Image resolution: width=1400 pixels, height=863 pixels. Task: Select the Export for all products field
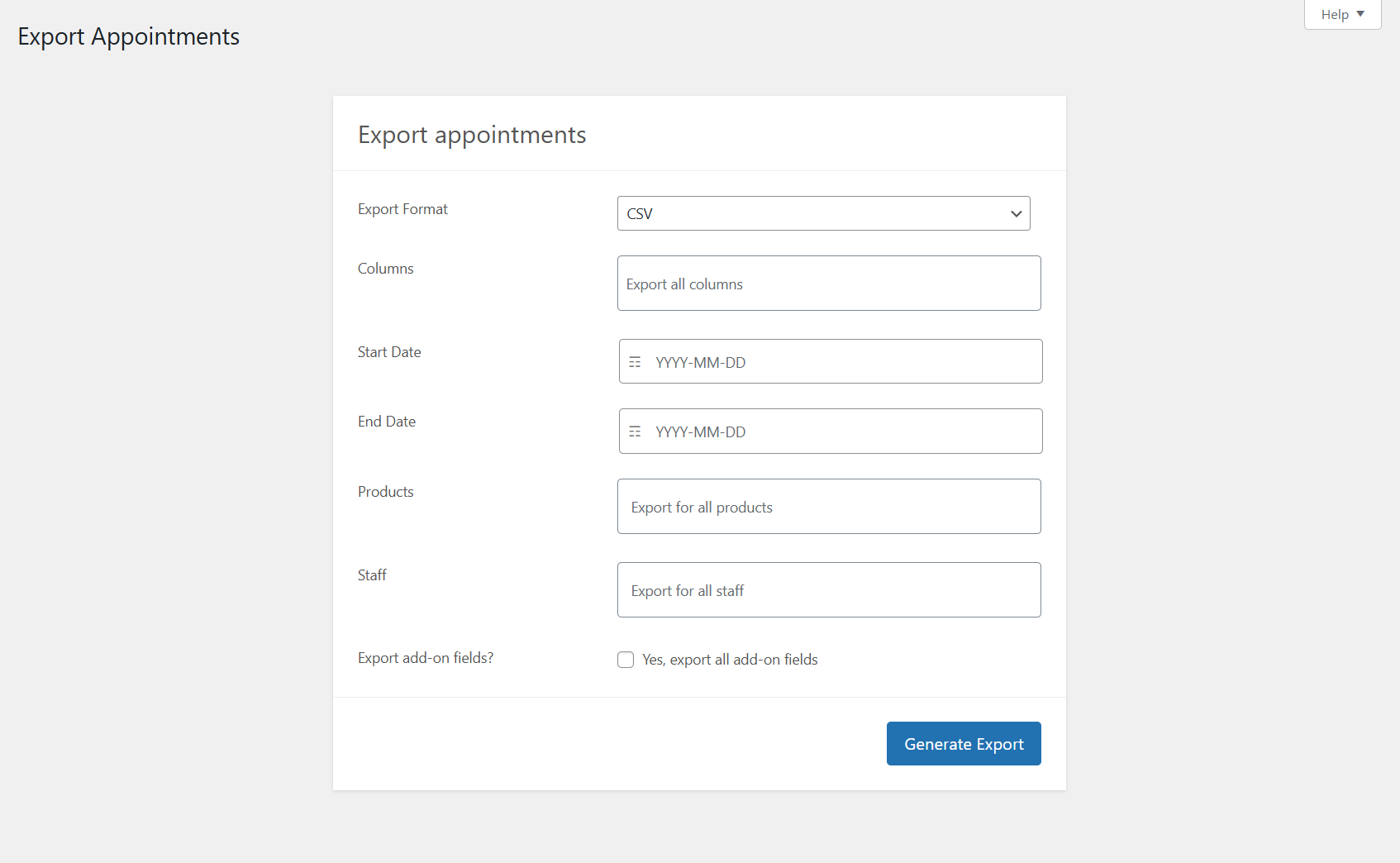(828, 506)
